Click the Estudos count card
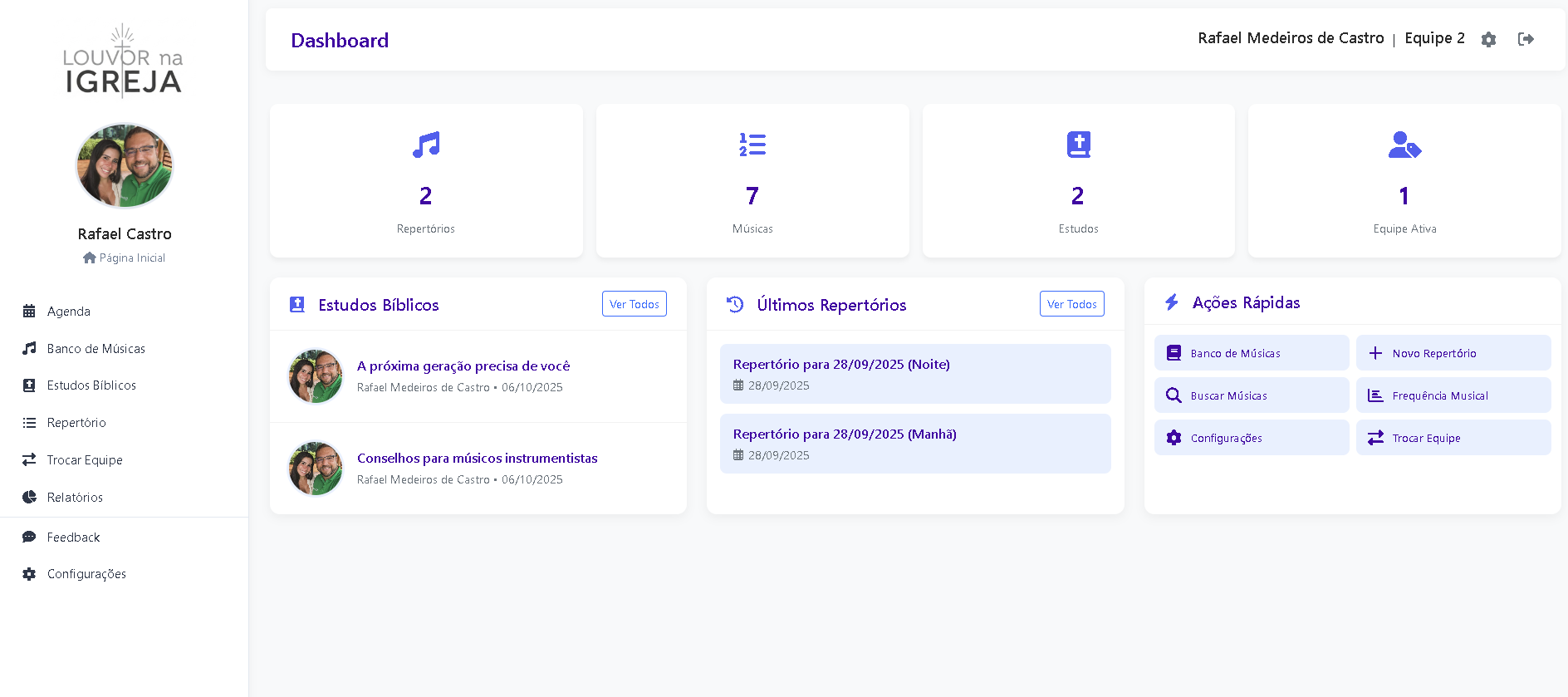Screen dimensions: 1568x697 point(1078,181)
